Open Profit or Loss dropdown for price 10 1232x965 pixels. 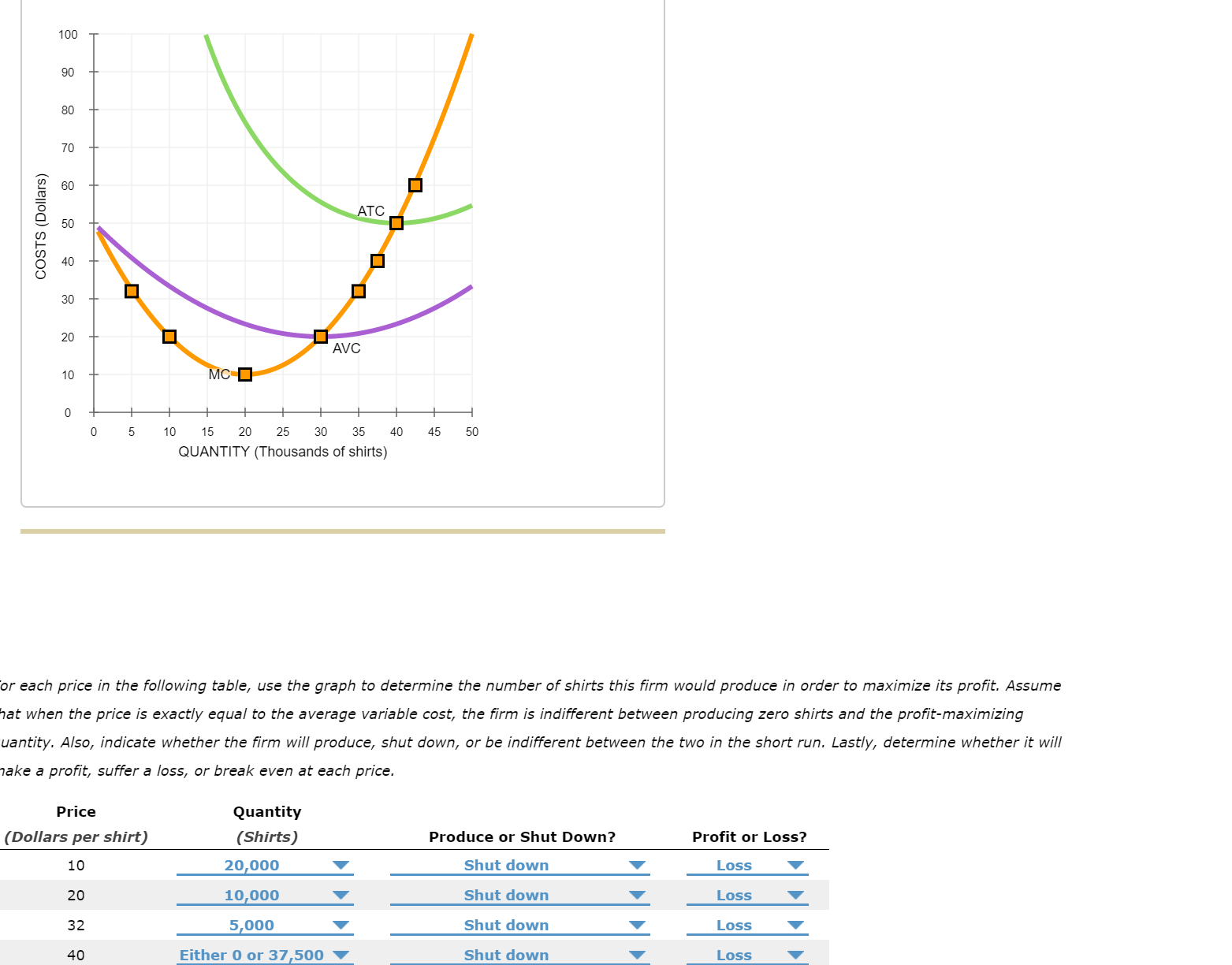point(747,866)
